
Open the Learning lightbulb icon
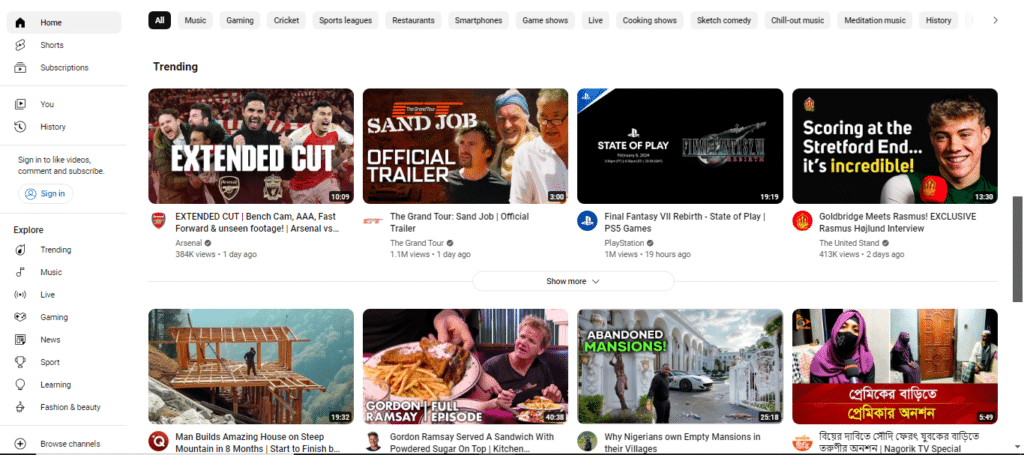coord(20,384)
